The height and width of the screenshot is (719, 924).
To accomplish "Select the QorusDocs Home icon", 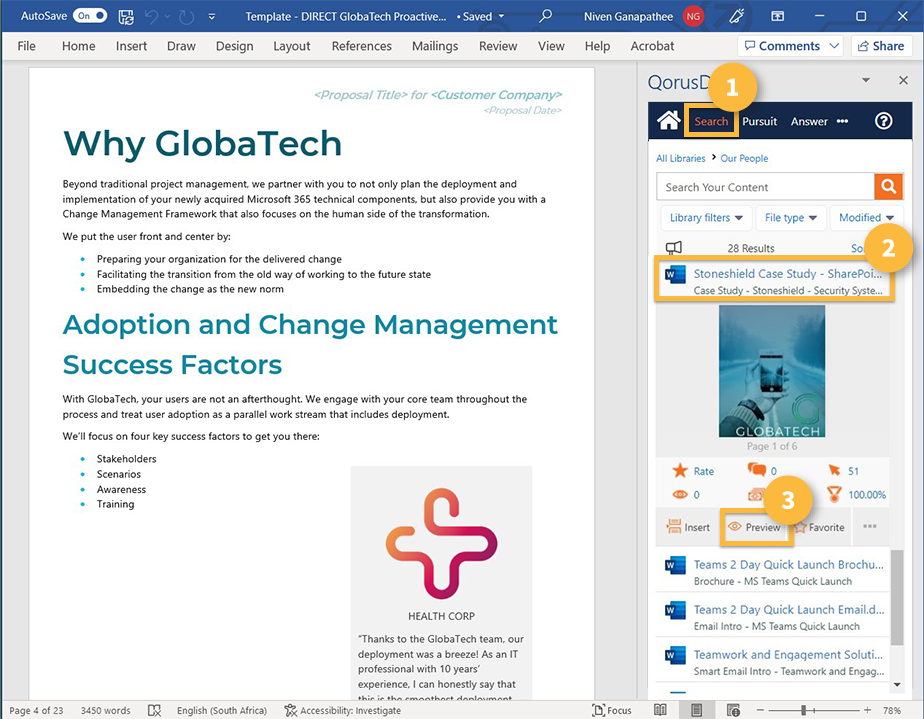I will click(670, 121).
